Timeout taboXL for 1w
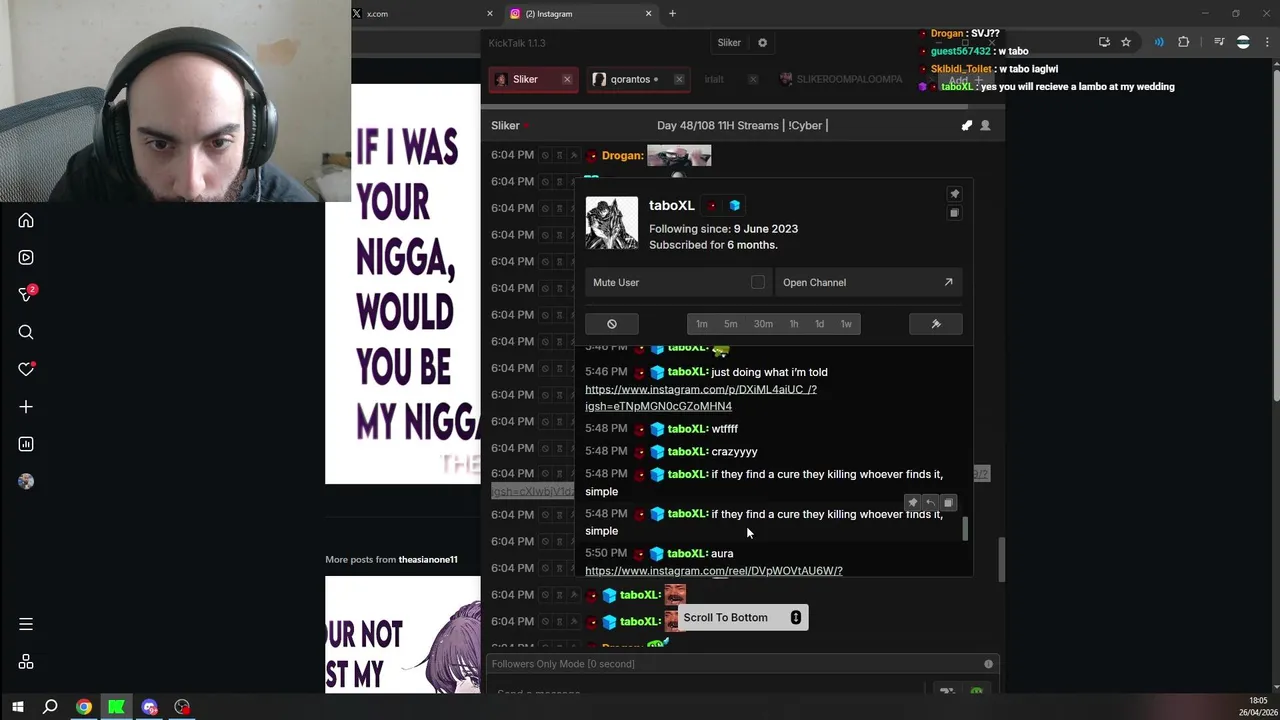 click(x=846, y=324)
